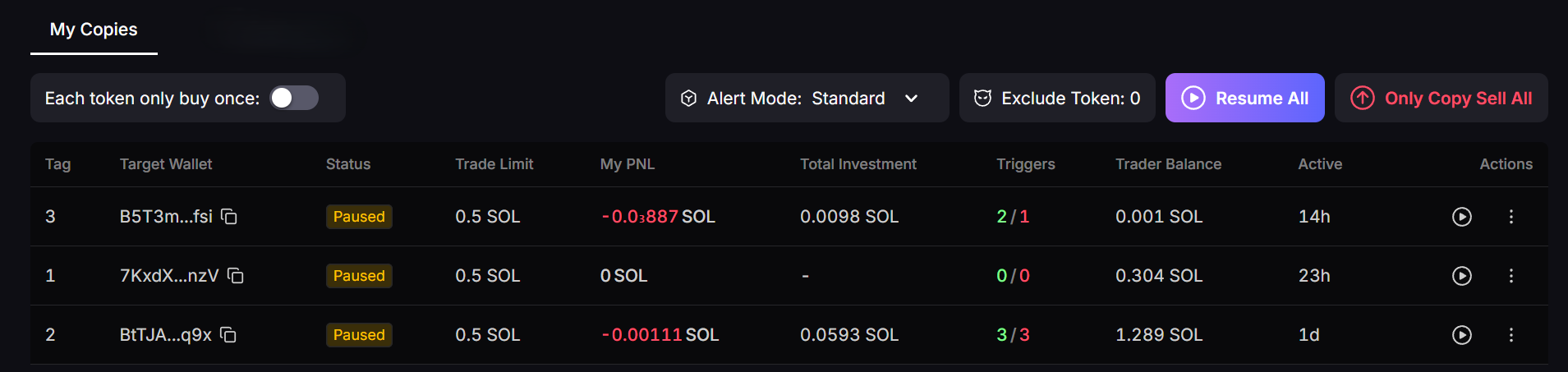The image size is (1568, 372).
Task: Resume copy for wallet B5T3m...fsi
Action: point(1461,217)
